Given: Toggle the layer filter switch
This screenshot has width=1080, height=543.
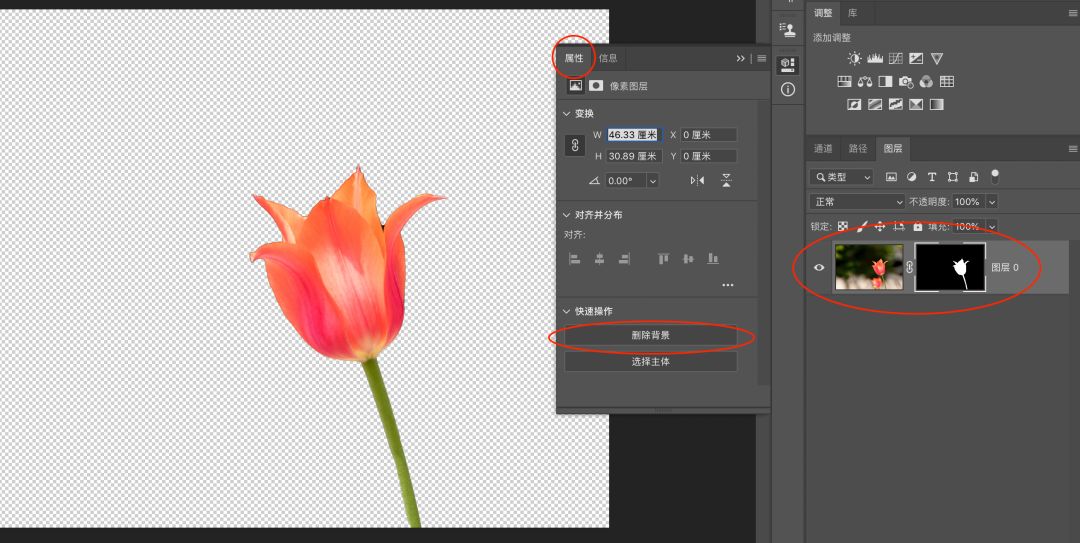Looking at the screenshot, I should (x=994, y=176).
